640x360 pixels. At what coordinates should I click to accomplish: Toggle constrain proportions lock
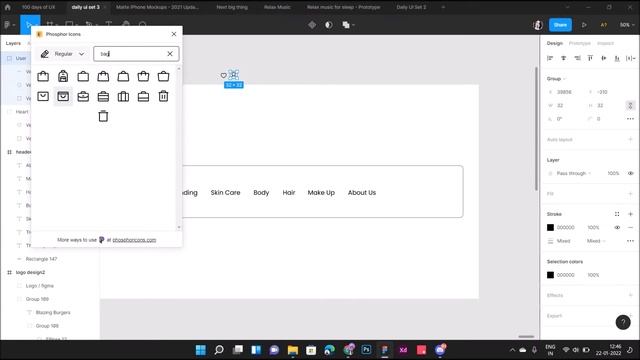pyautogui.click(x=630, y=105)
